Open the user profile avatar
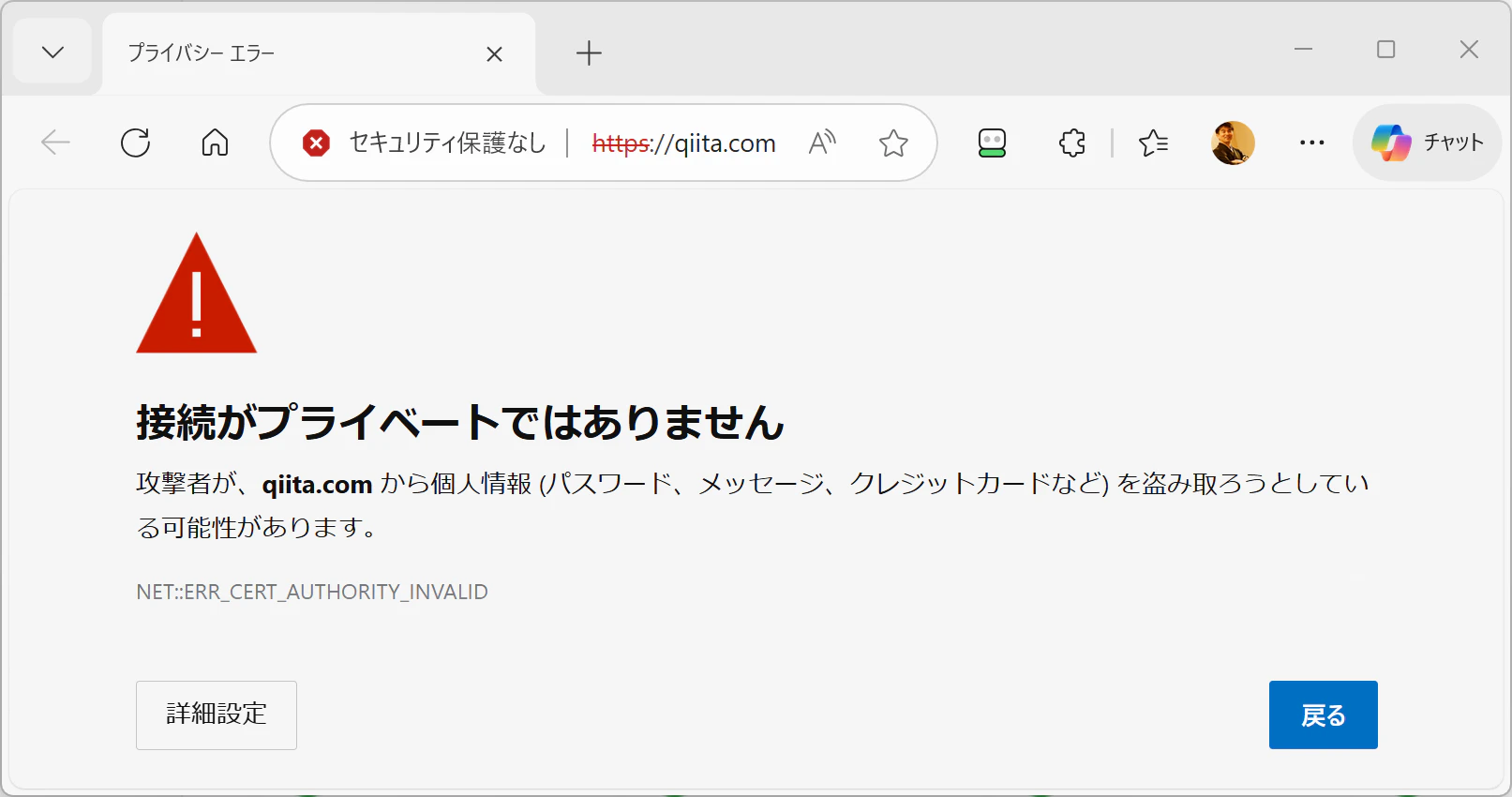Image resolution: width=1512 pixels, height=797 pixels. [1233, 143]
